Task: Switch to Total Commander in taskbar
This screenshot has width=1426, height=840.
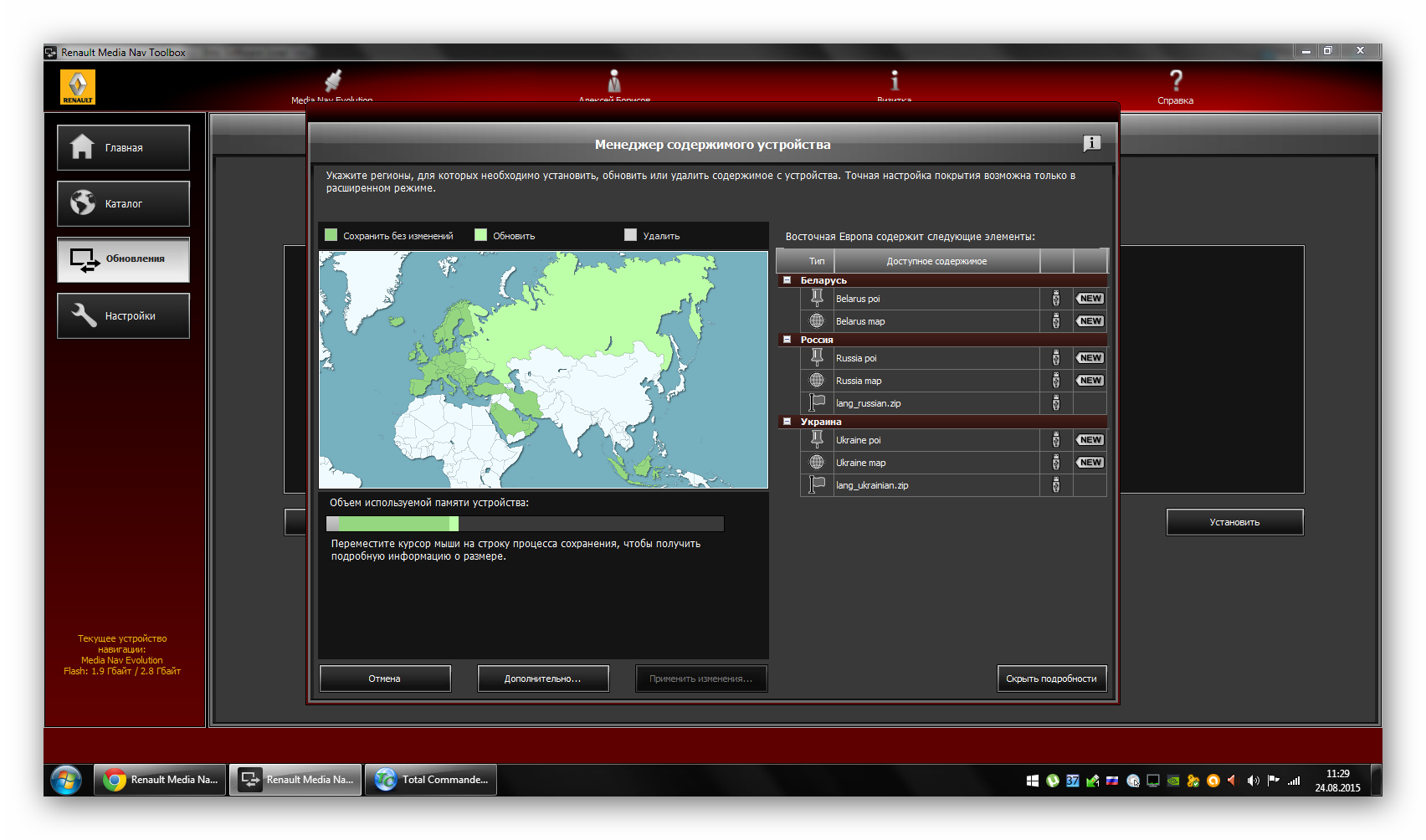Action: coord(431,780)
